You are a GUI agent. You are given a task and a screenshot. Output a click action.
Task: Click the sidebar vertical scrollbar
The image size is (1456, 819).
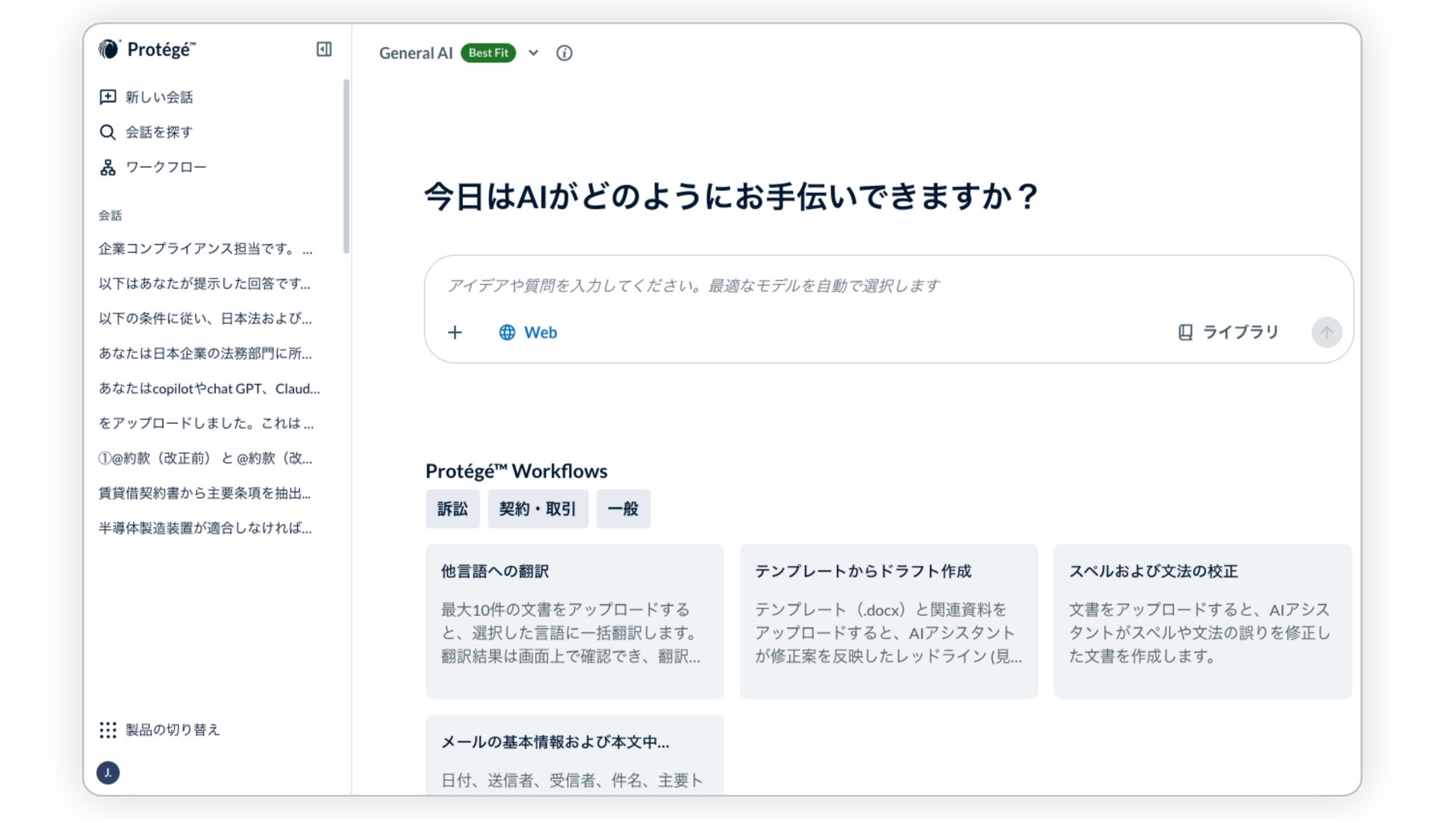(346, 166)
